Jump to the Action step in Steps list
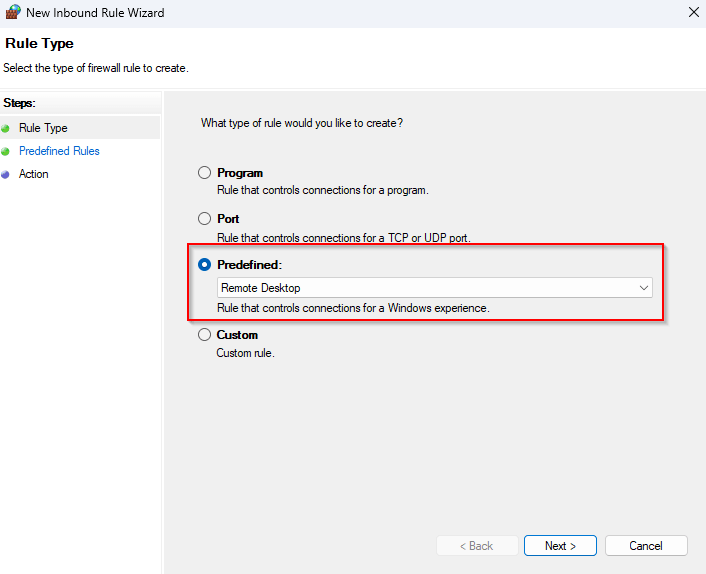This screenshot has height=574, width=706. pos(33,174)
